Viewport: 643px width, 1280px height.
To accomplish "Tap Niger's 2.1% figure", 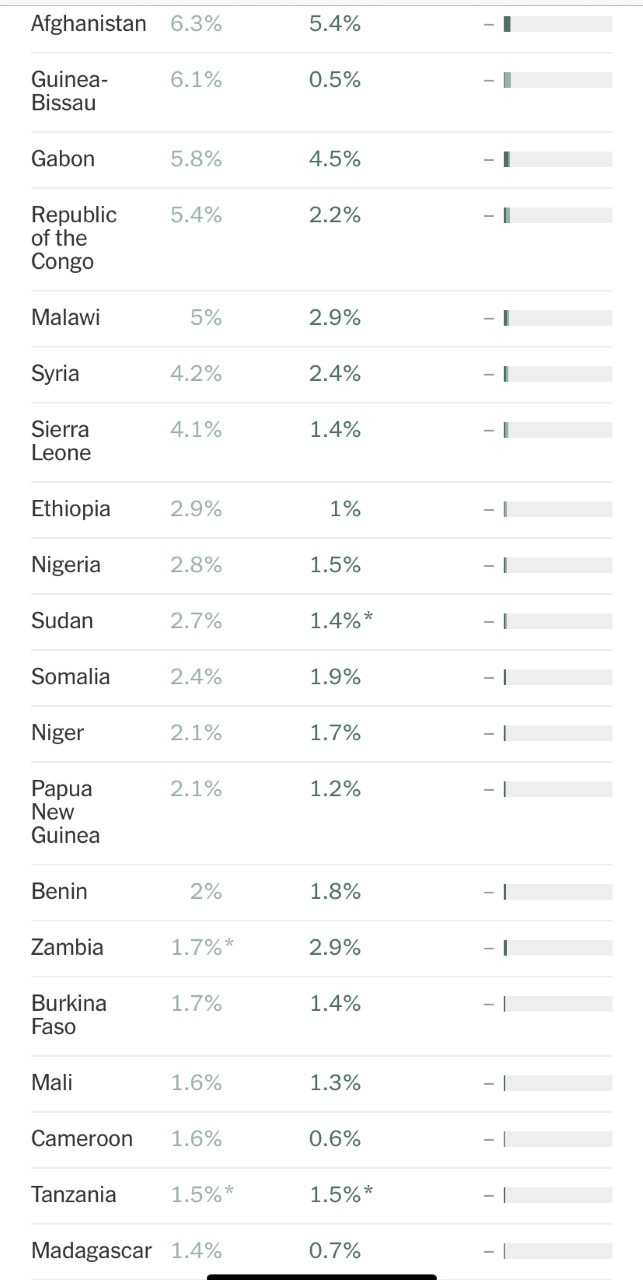I will point(196,733).
